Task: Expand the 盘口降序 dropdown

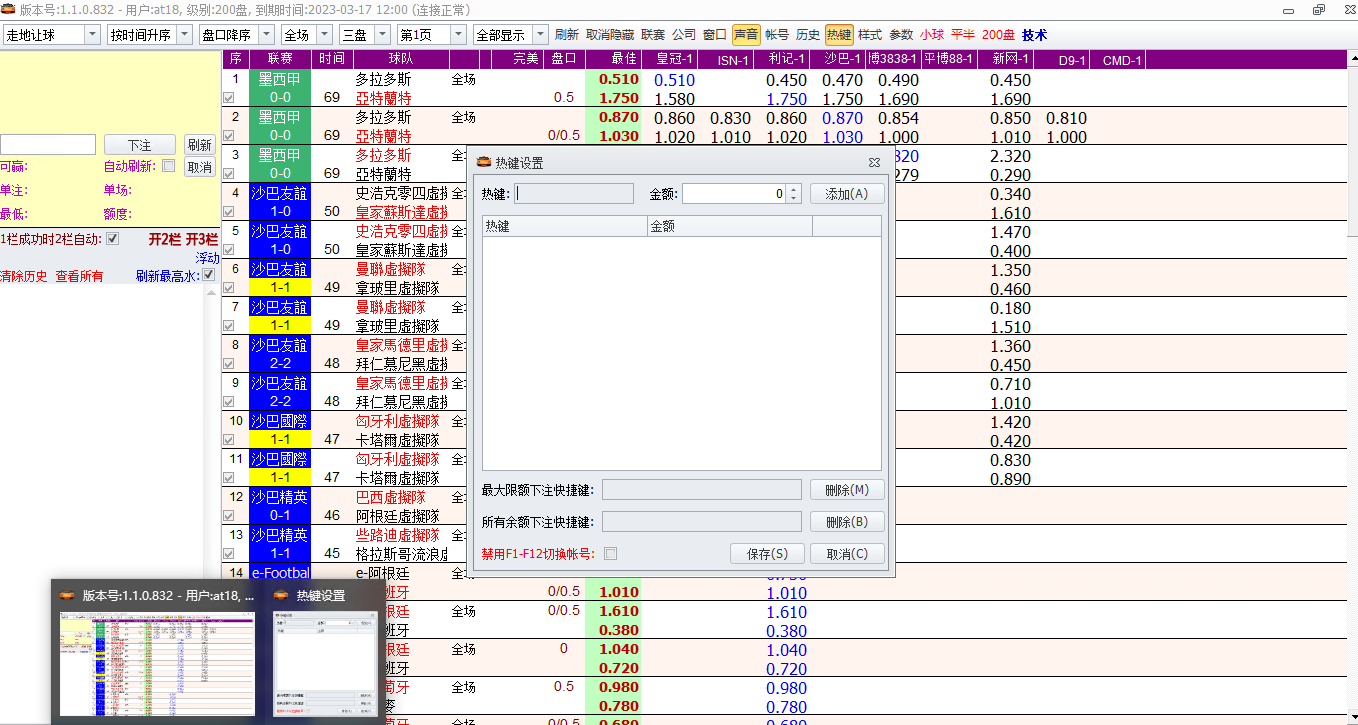Action: (x=268, y=34)
